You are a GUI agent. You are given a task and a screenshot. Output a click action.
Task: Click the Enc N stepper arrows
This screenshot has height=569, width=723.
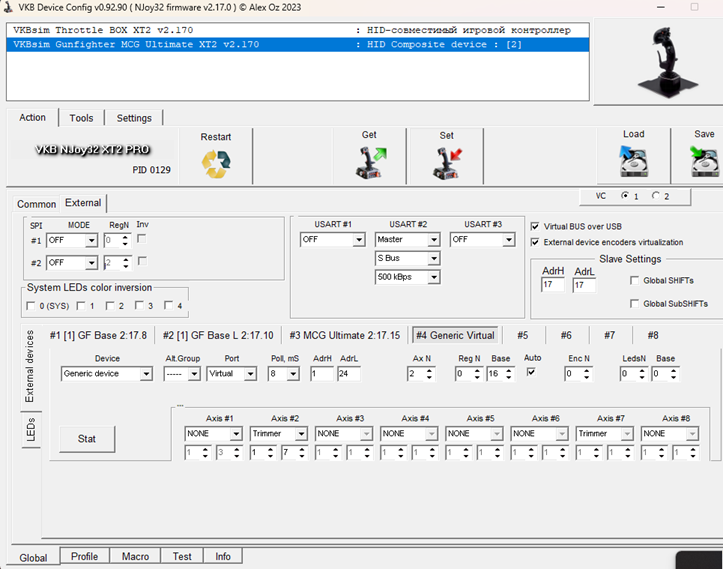587,373
